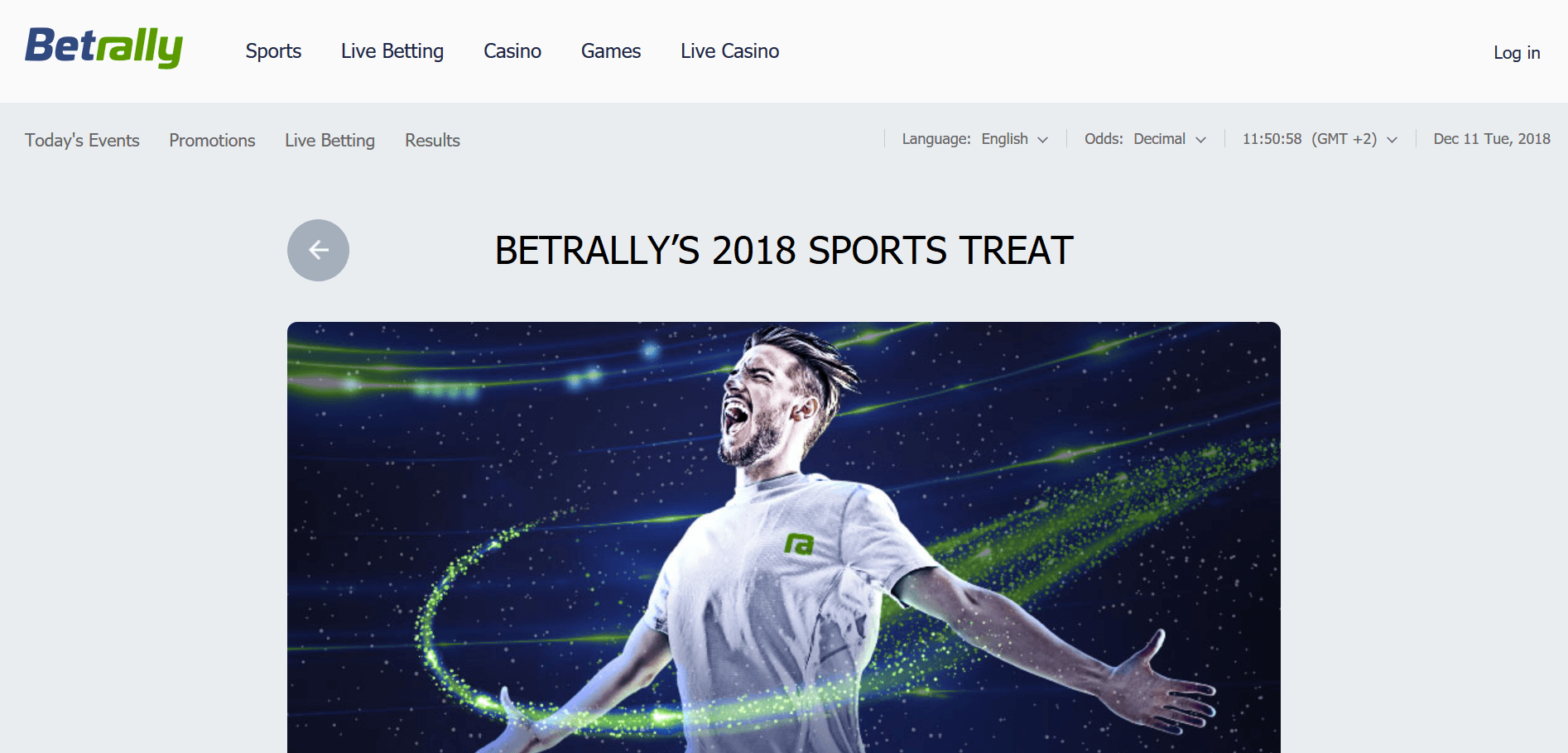This screenshot has width=1568, height=753.
Task: Click the Log in link
Action: click(1517, 53)
